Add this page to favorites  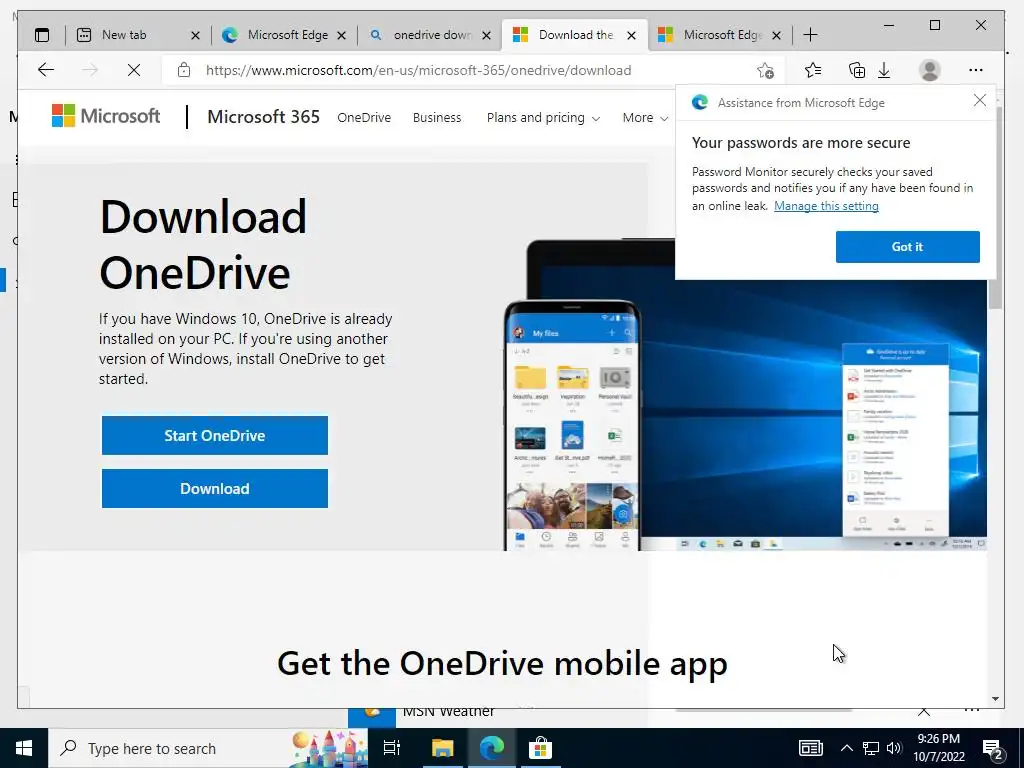click(765, 70)
